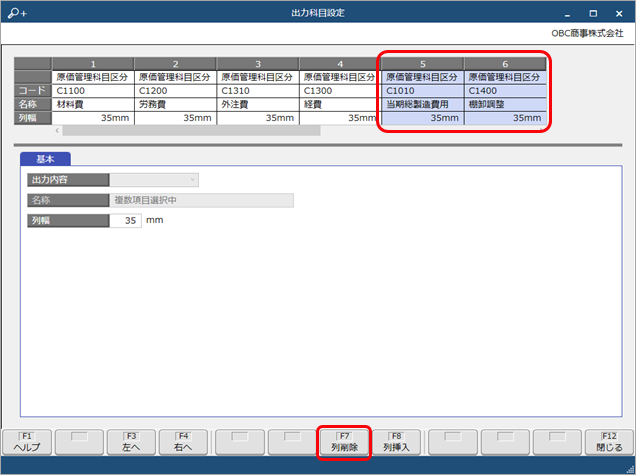Click the 当期総製造費用 name cell
Screen dimensions: 636x475
click(423, 104)
